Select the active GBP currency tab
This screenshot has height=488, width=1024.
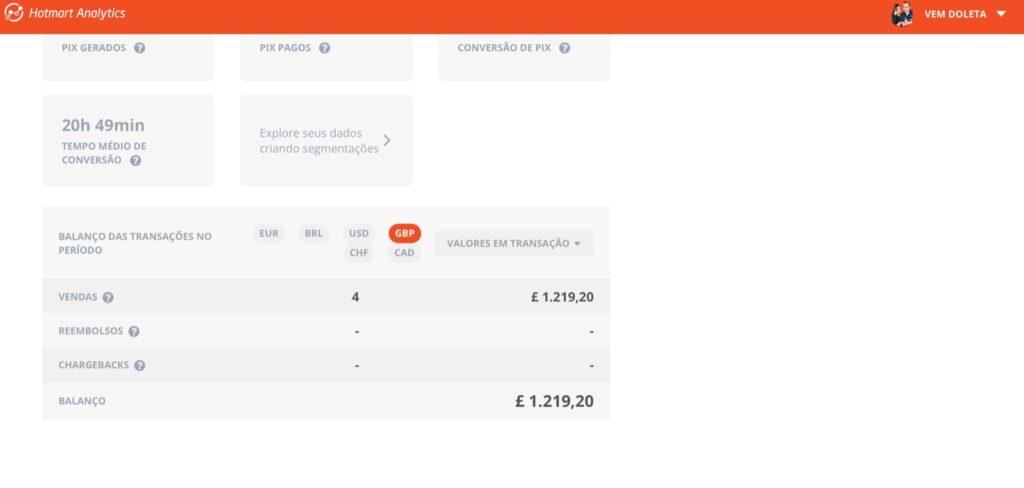pyautogui.click(x=404, y=233)
